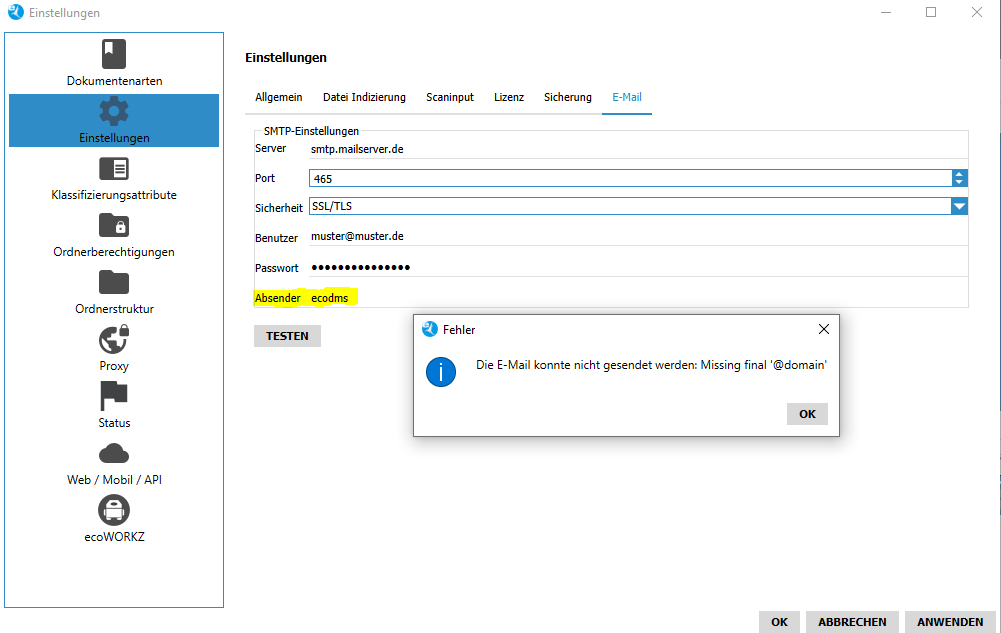Open the Proxy globe icon

coord(114,339)
